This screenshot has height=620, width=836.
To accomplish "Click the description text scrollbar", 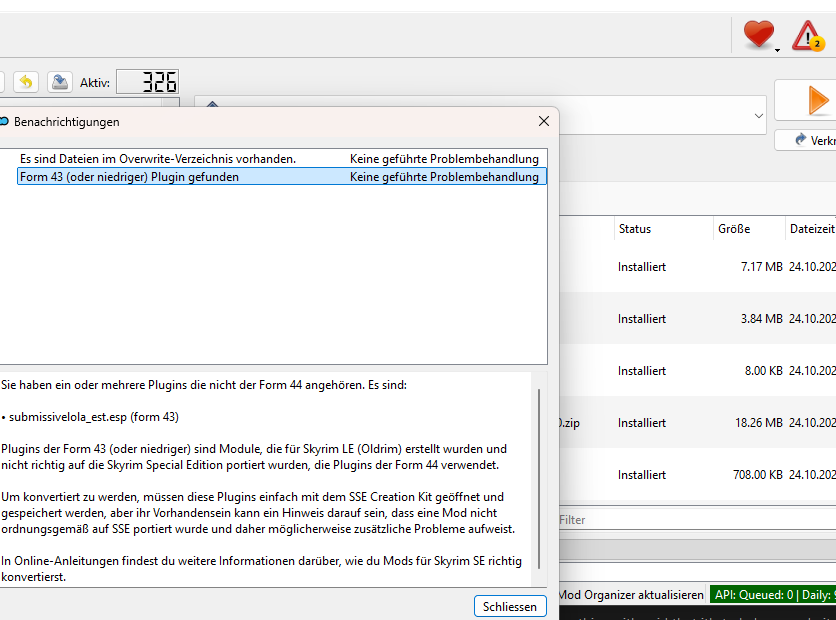I will point(539,478).
